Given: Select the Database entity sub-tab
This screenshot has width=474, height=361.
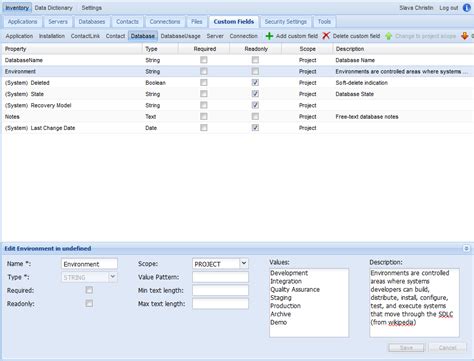Looking at the screenshot, I should pos(143,36).
